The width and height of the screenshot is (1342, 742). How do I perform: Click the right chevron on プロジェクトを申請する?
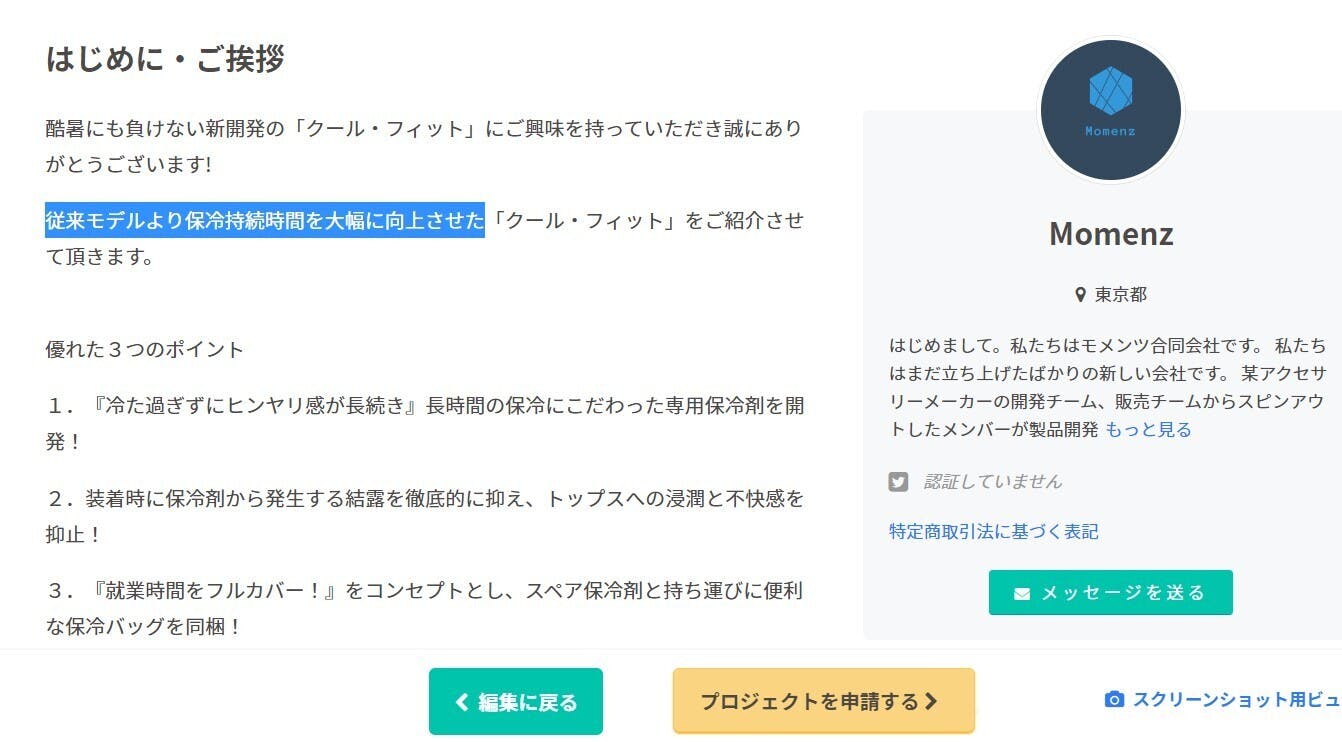point(931,702)
